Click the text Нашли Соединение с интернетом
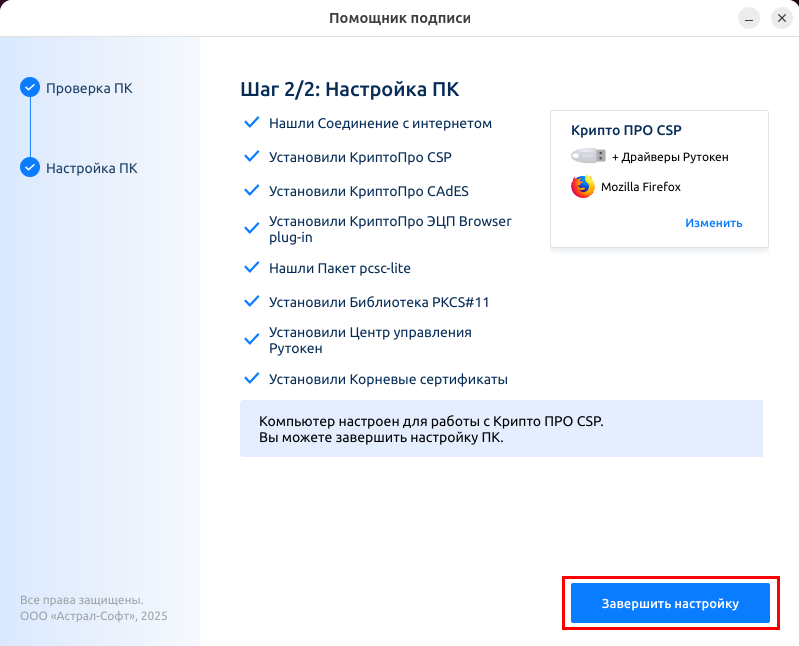The height and width of the screenshot is (646, 799). (x=380, y=123)
